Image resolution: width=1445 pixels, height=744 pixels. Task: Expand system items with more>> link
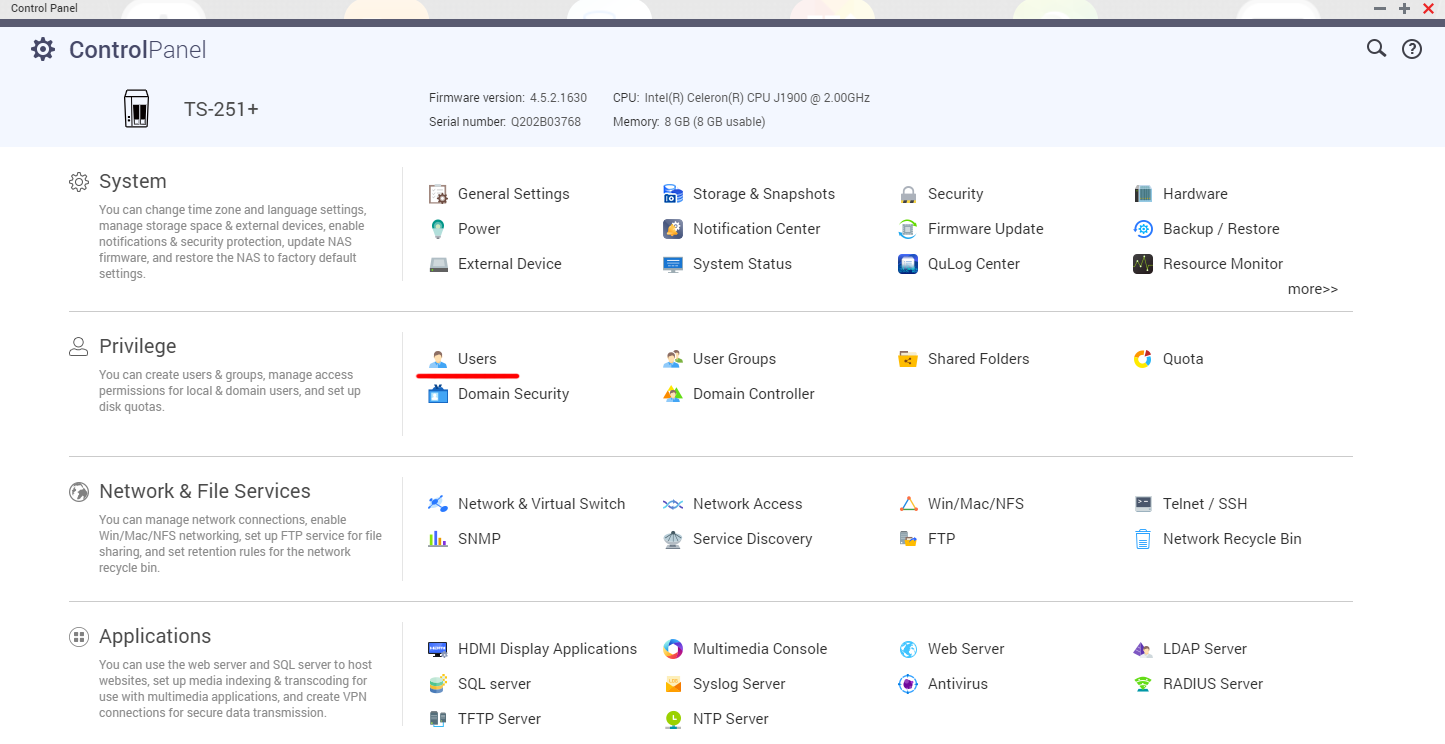1313,289
